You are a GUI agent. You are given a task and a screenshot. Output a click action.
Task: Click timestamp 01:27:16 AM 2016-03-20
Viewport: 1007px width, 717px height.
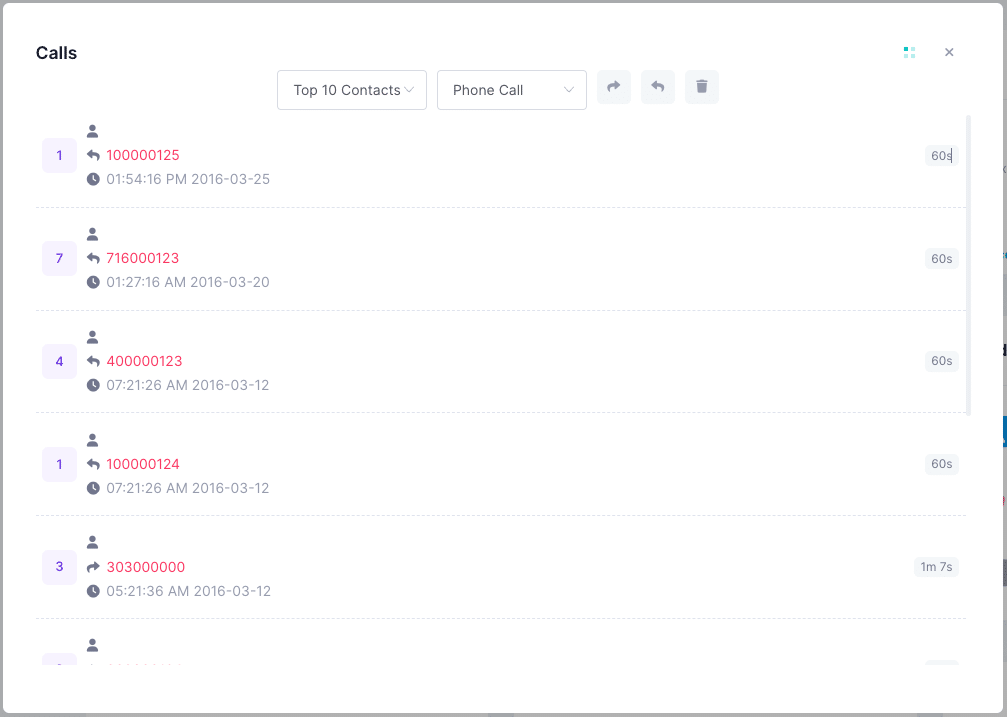point(188,282)
